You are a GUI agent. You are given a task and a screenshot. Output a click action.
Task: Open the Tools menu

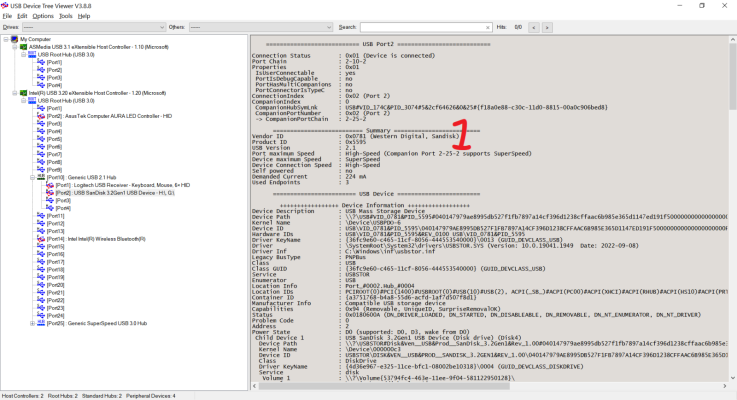point(65,16)
